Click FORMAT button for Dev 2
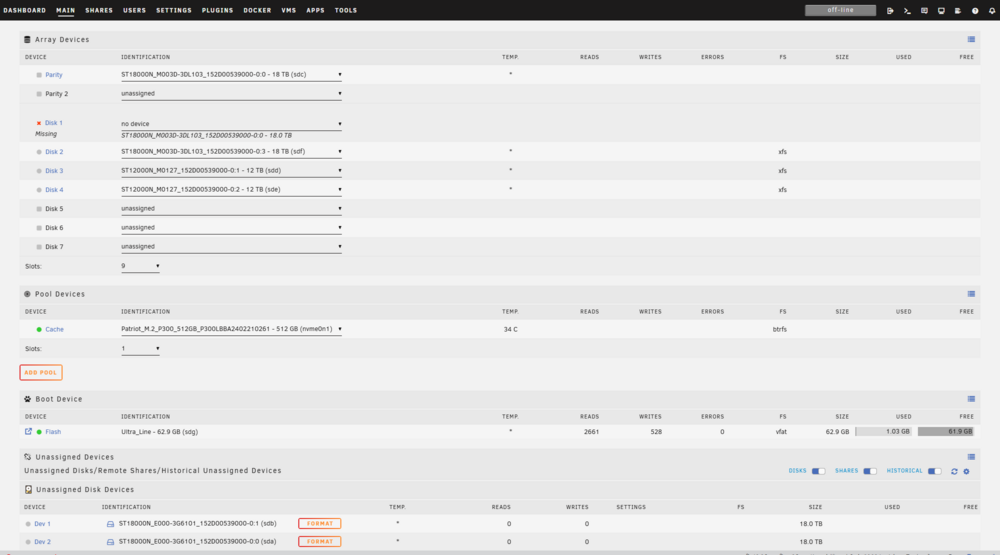 320,542
